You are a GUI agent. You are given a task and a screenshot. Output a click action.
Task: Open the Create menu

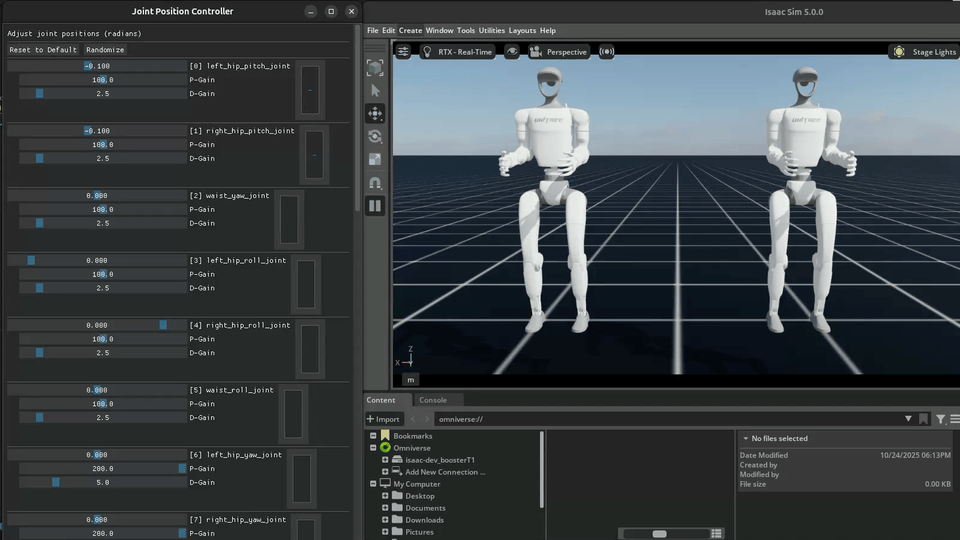pyautogui.click(x=410, y=31)
